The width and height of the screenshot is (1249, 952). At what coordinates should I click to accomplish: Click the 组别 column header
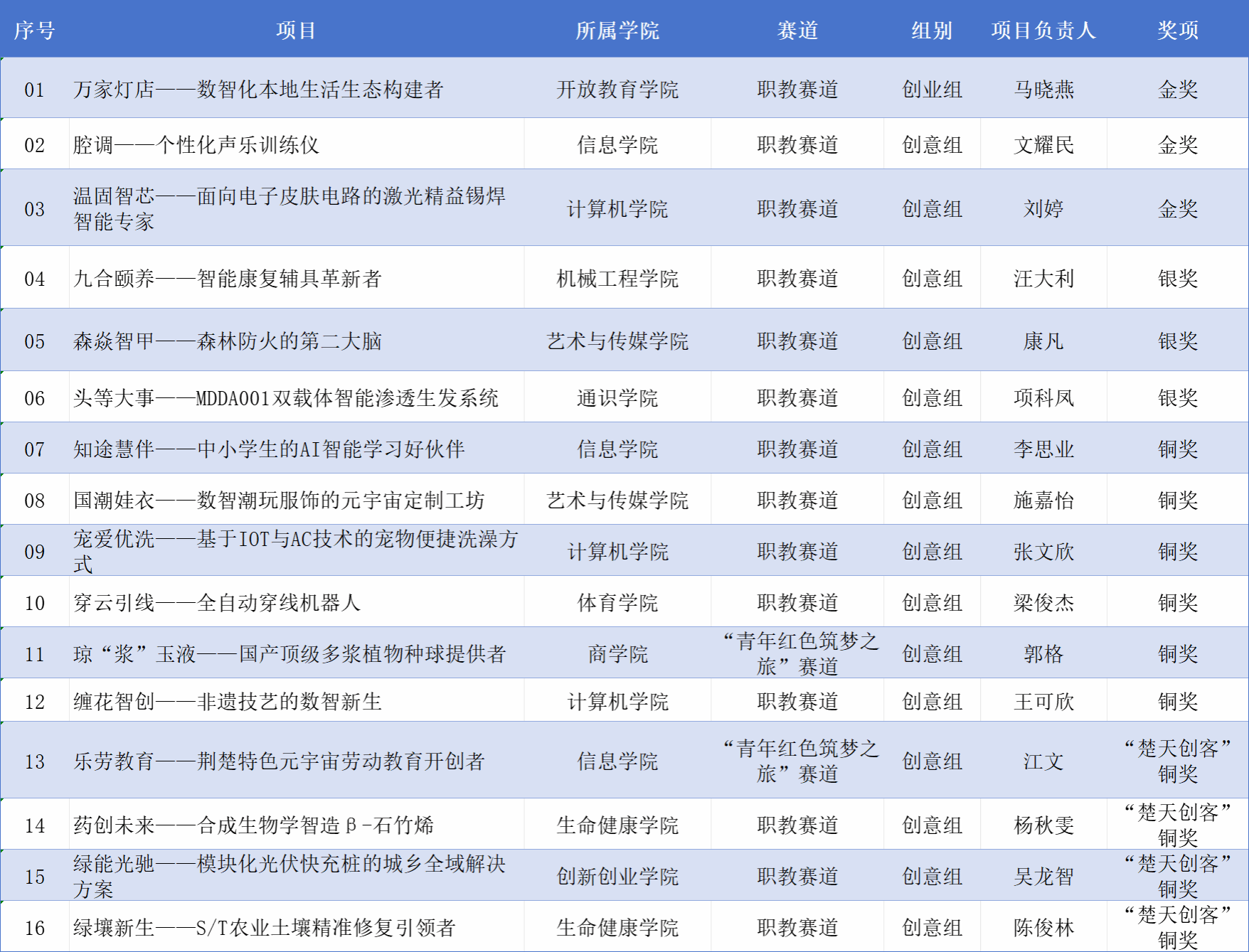pos(932,31)
